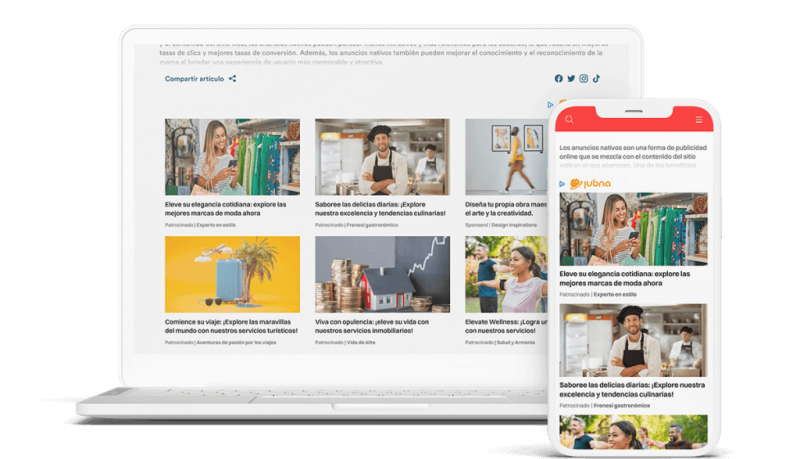
Task: Tap the search magnifier in the phone header
Action: pos(570,120)
